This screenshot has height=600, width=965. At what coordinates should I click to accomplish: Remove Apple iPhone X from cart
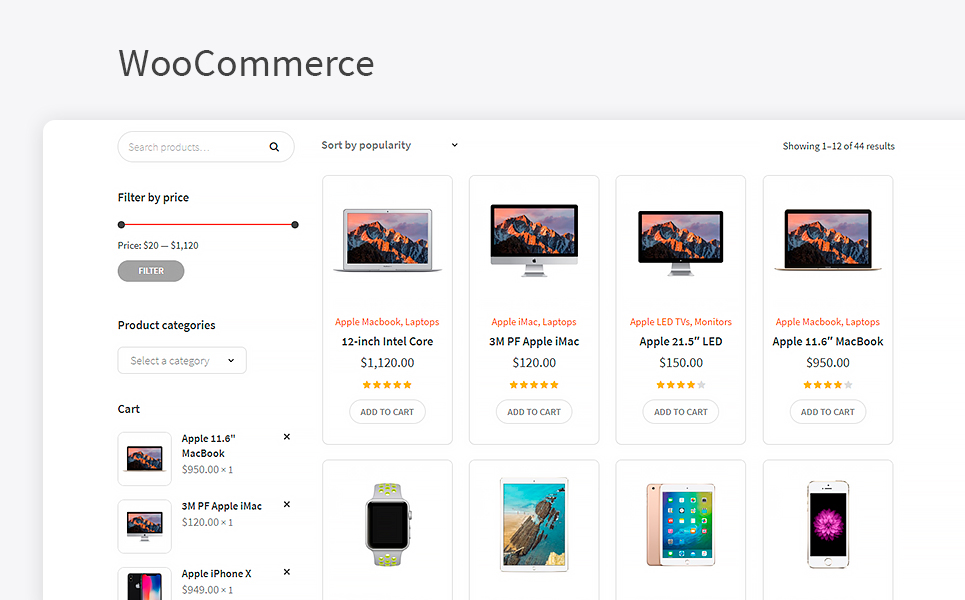tap(287, 572)
